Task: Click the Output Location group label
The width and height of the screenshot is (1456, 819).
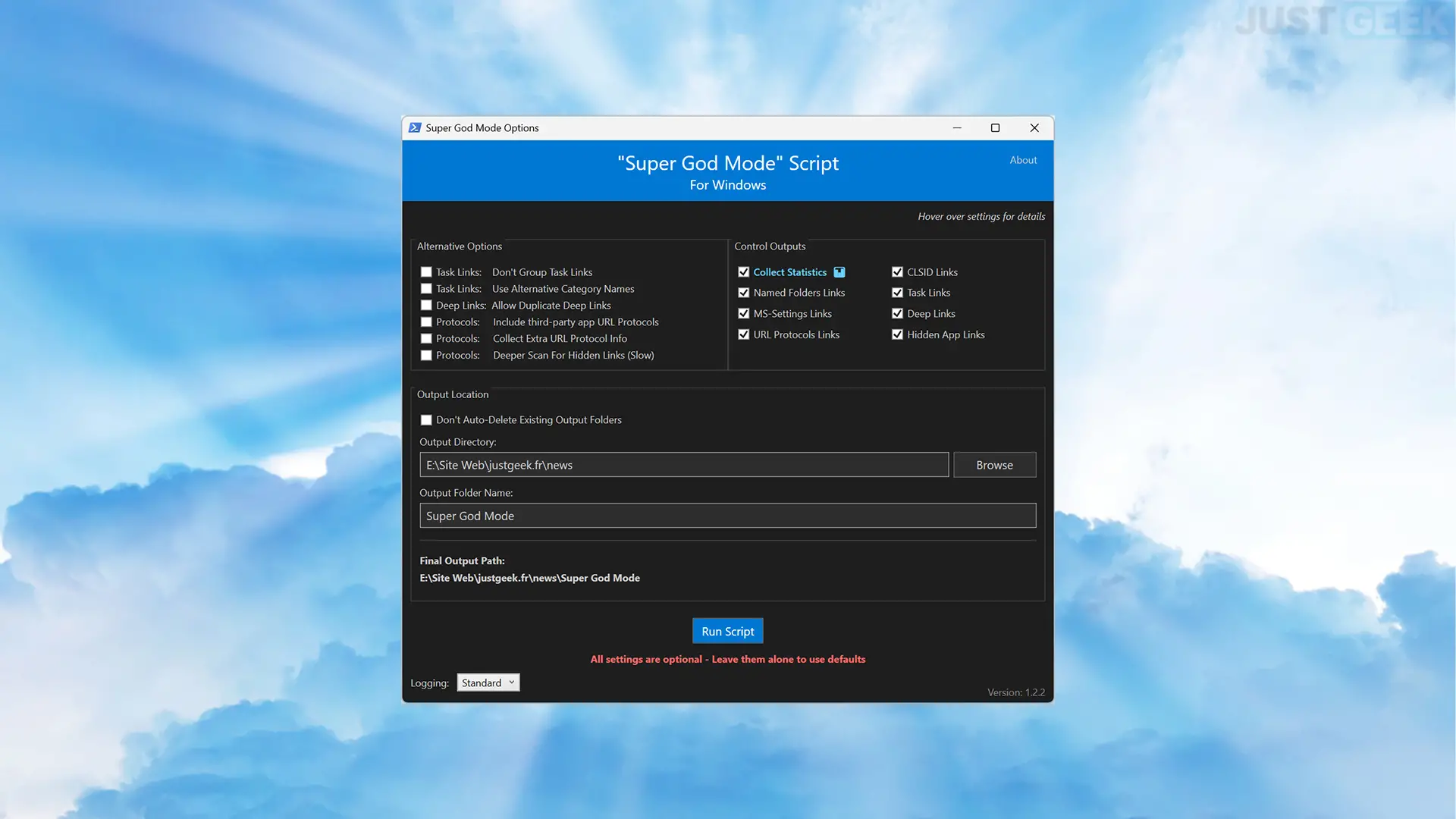Action: click(x=453, y=394)
